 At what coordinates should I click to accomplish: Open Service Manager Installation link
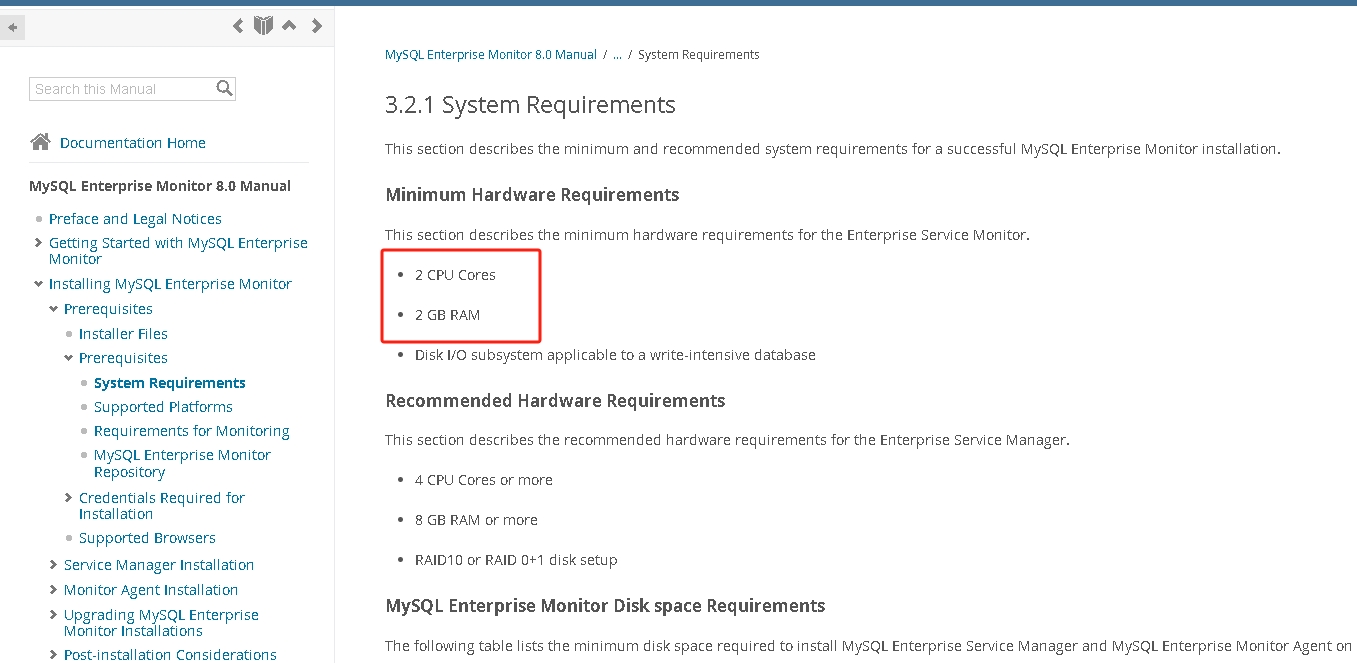[159, 565]
